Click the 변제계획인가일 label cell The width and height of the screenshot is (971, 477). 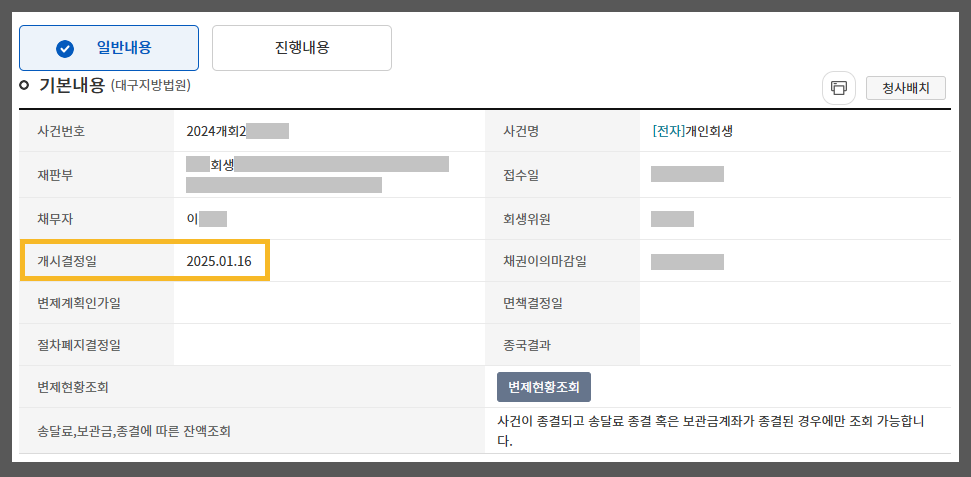coord(97,303)
